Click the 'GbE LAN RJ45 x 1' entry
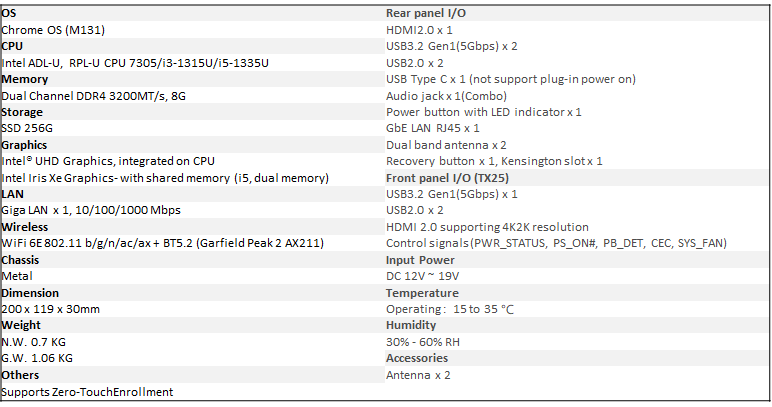Screen dimensions: 772x407 433,128
